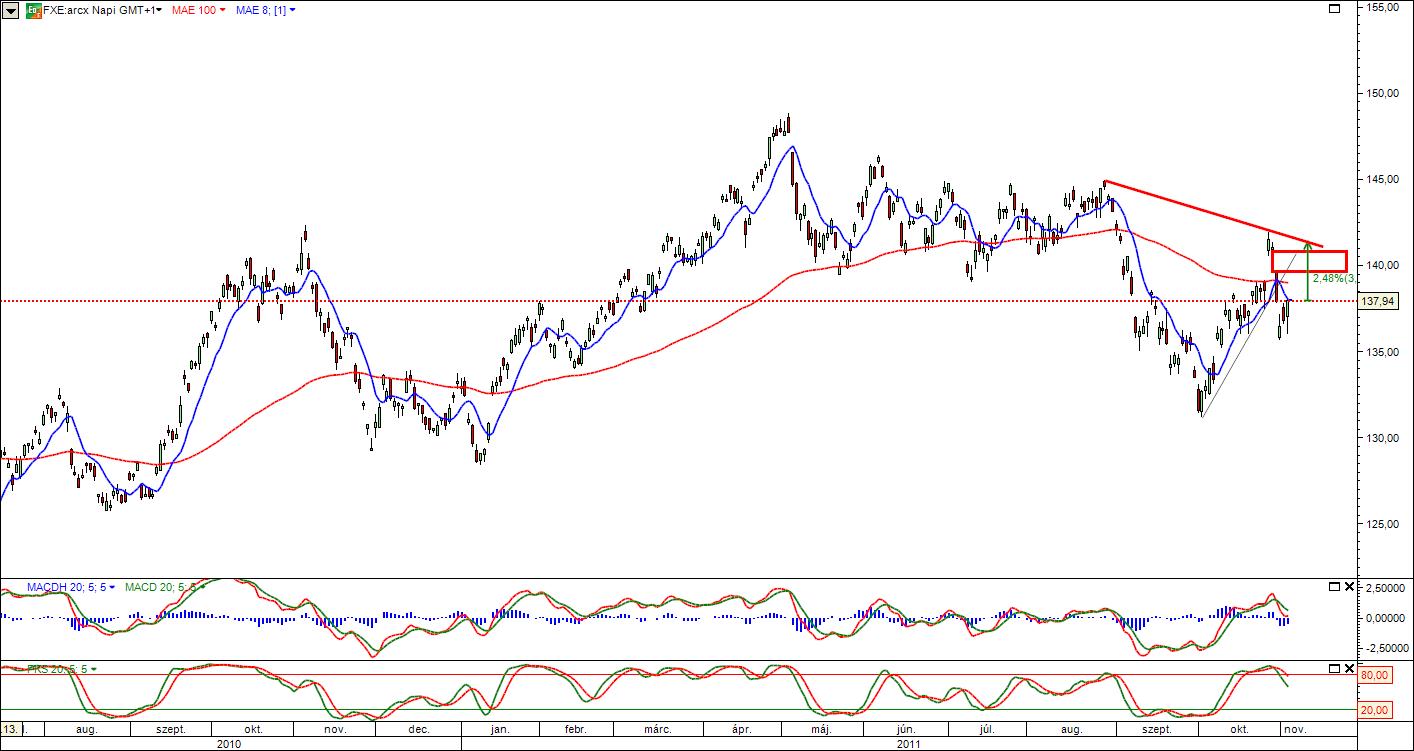
Task: Click the 137,94 current price label
Action: (1378, 301)
